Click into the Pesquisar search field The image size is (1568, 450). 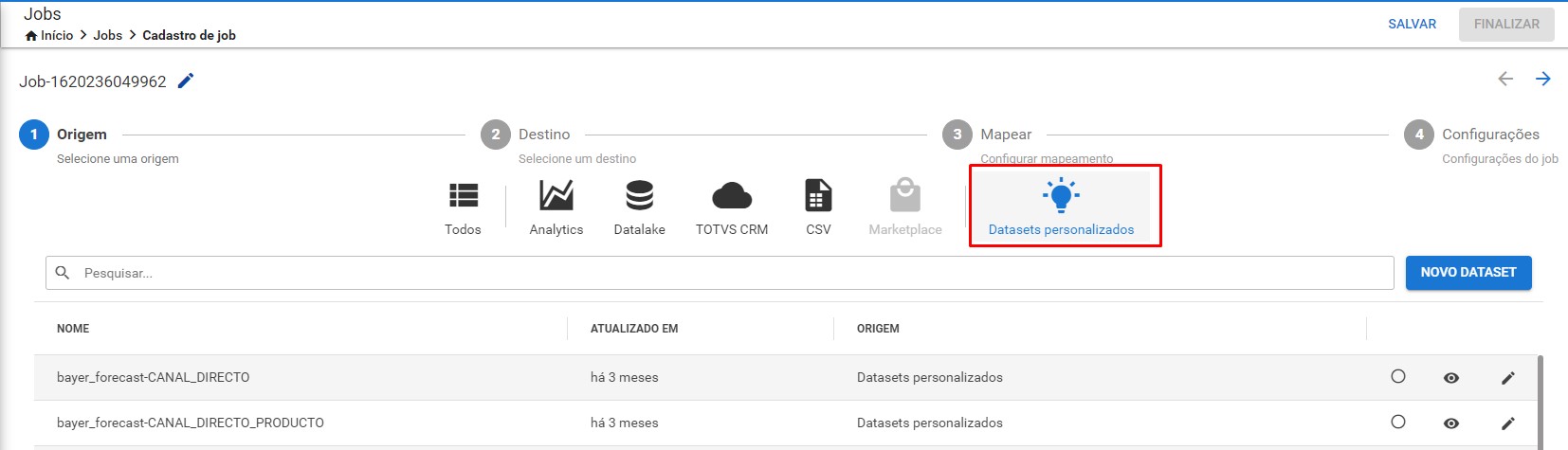pos(720,273)
